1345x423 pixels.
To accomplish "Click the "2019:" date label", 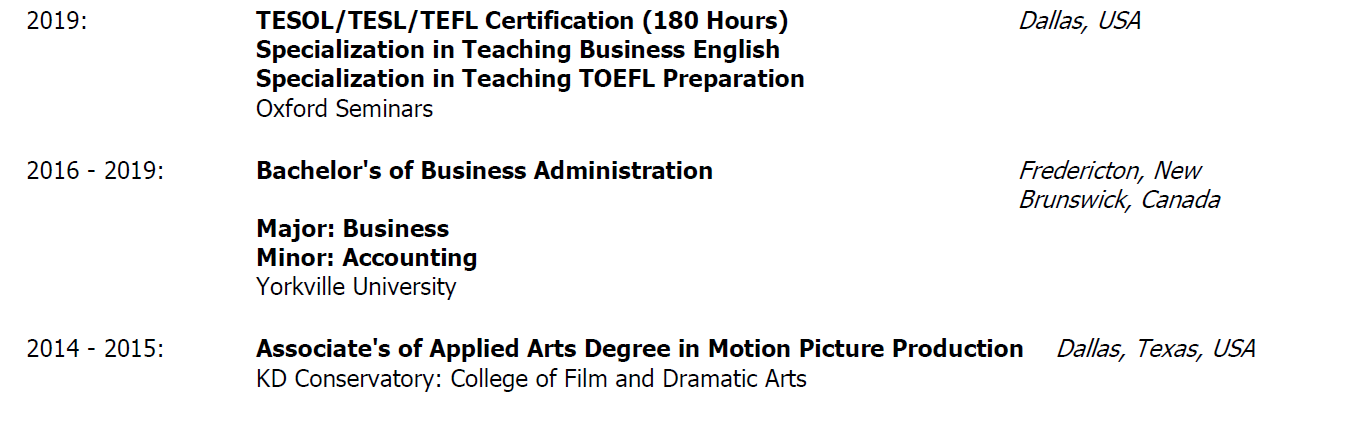I will (x=57, y=20).
